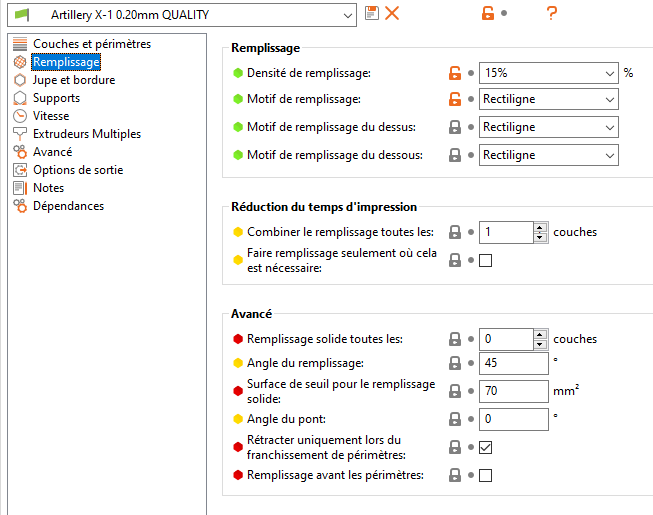This screenshot has width=653, height=515.
Task: Go to Couches et périmètres page
Action: (x=92, y=44)
